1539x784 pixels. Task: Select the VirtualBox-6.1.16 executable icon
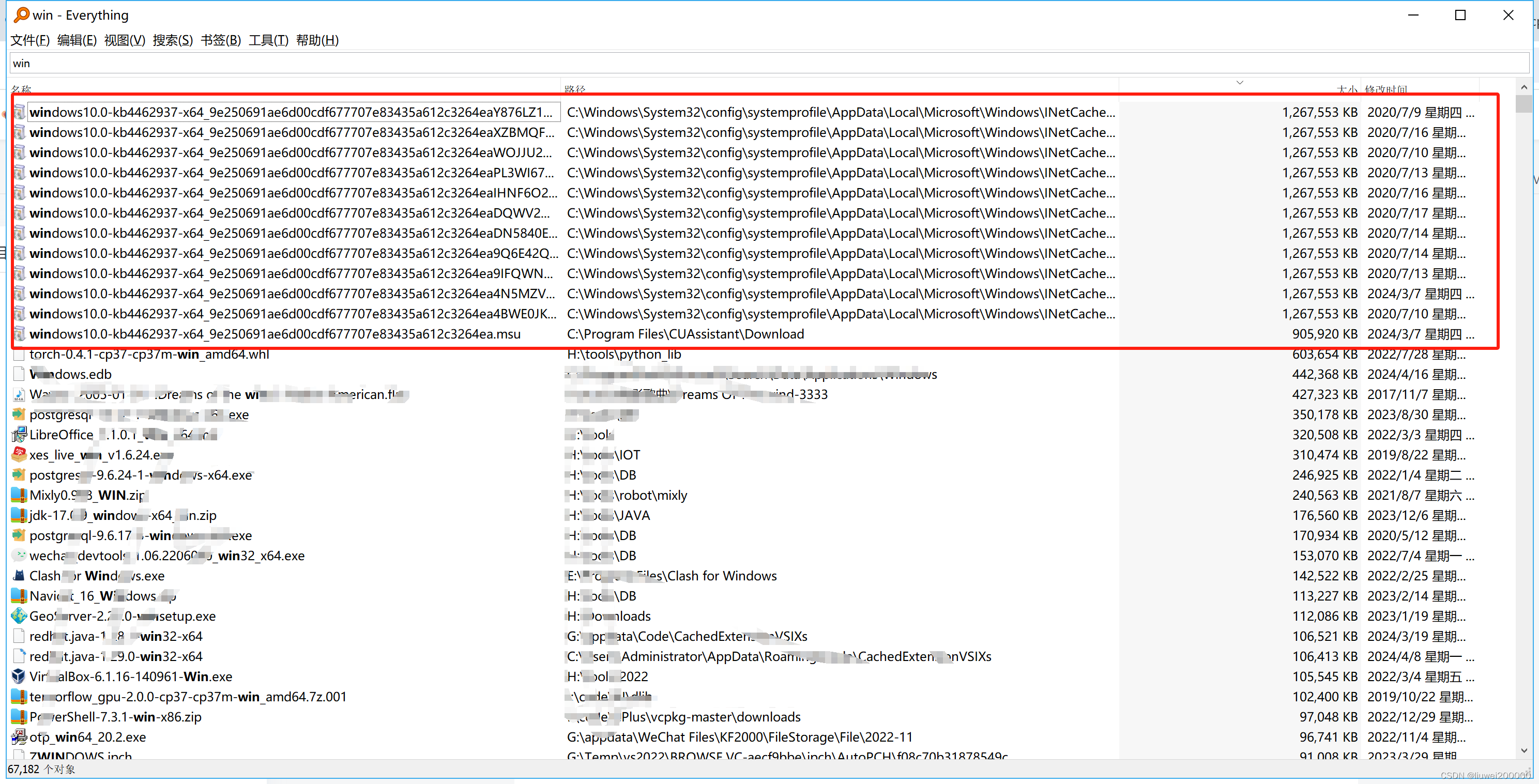pyautogui.click(x=18, y=677)
